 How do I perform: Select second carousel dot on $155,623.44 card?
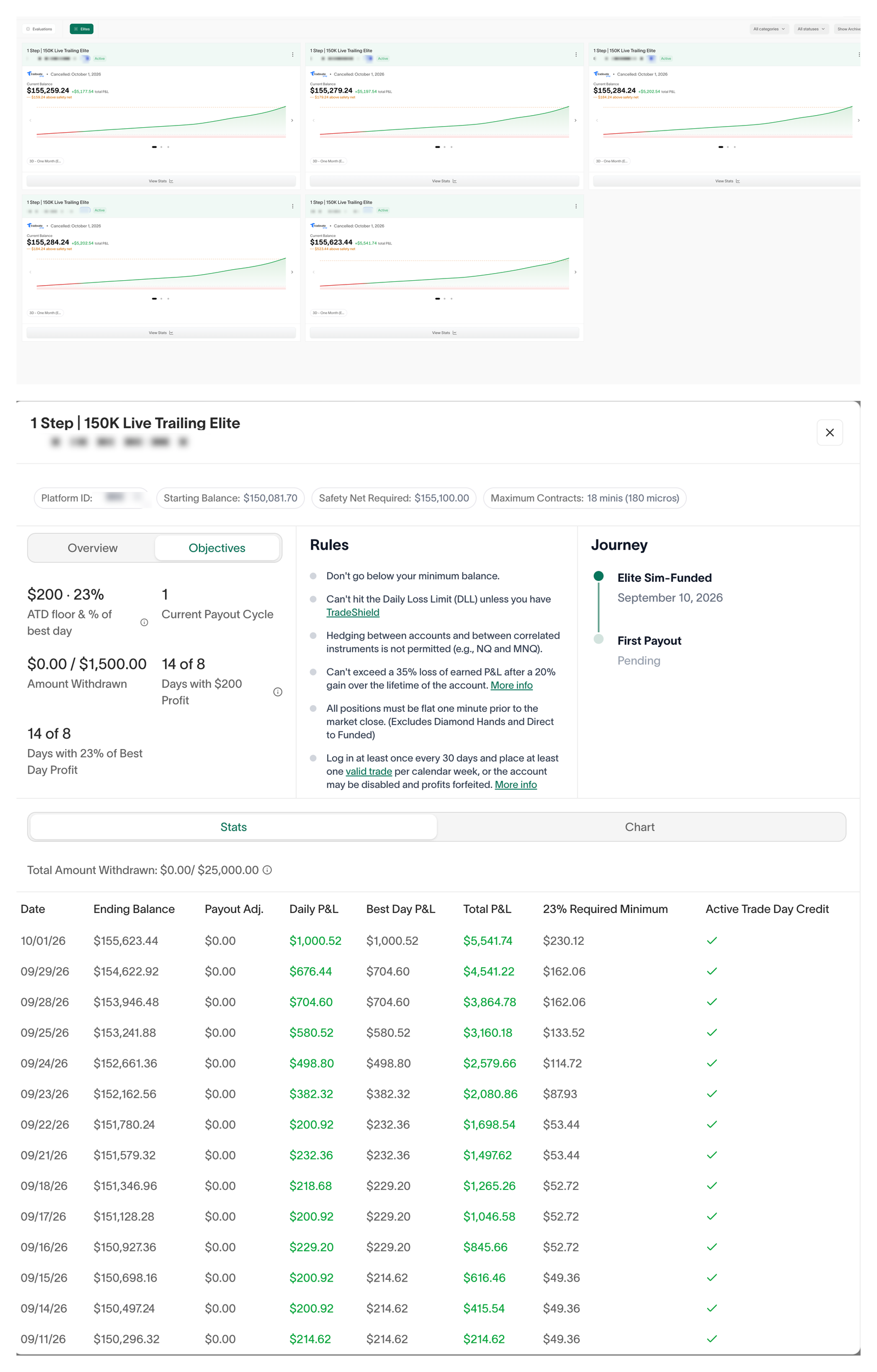click(445, 298)
